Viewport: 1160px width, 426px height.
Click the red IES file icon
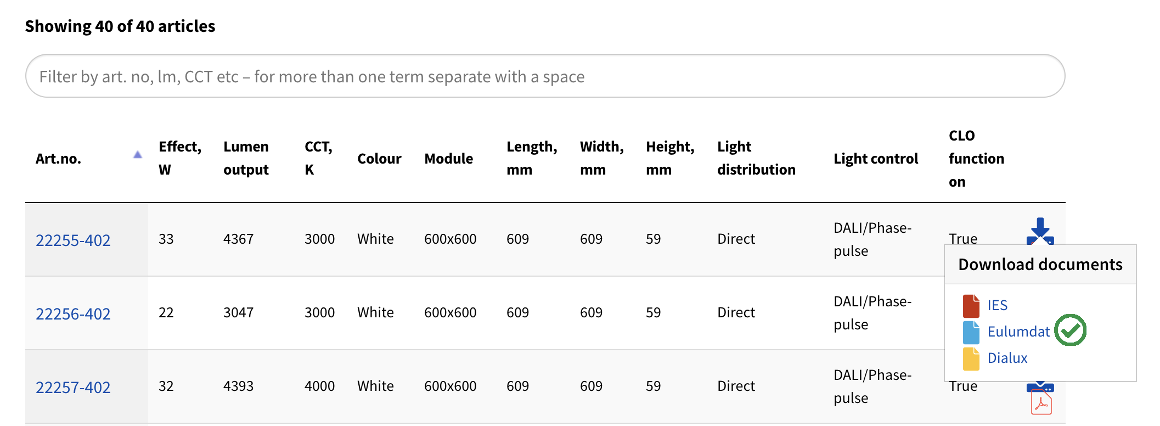coord(971,305)
